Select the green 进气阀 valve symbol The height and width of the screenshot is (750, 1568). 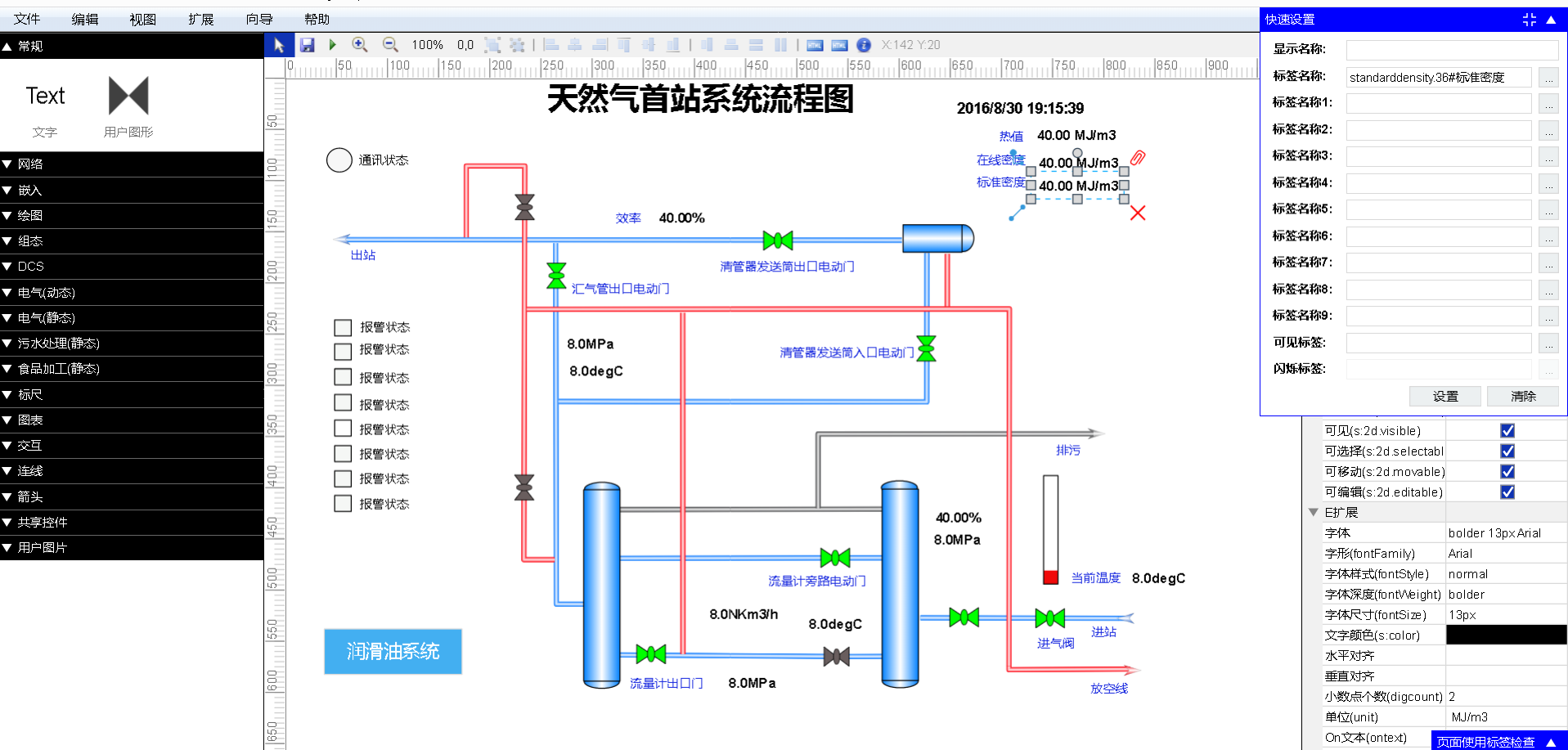pyautogui.click(x=1049, y=618)
